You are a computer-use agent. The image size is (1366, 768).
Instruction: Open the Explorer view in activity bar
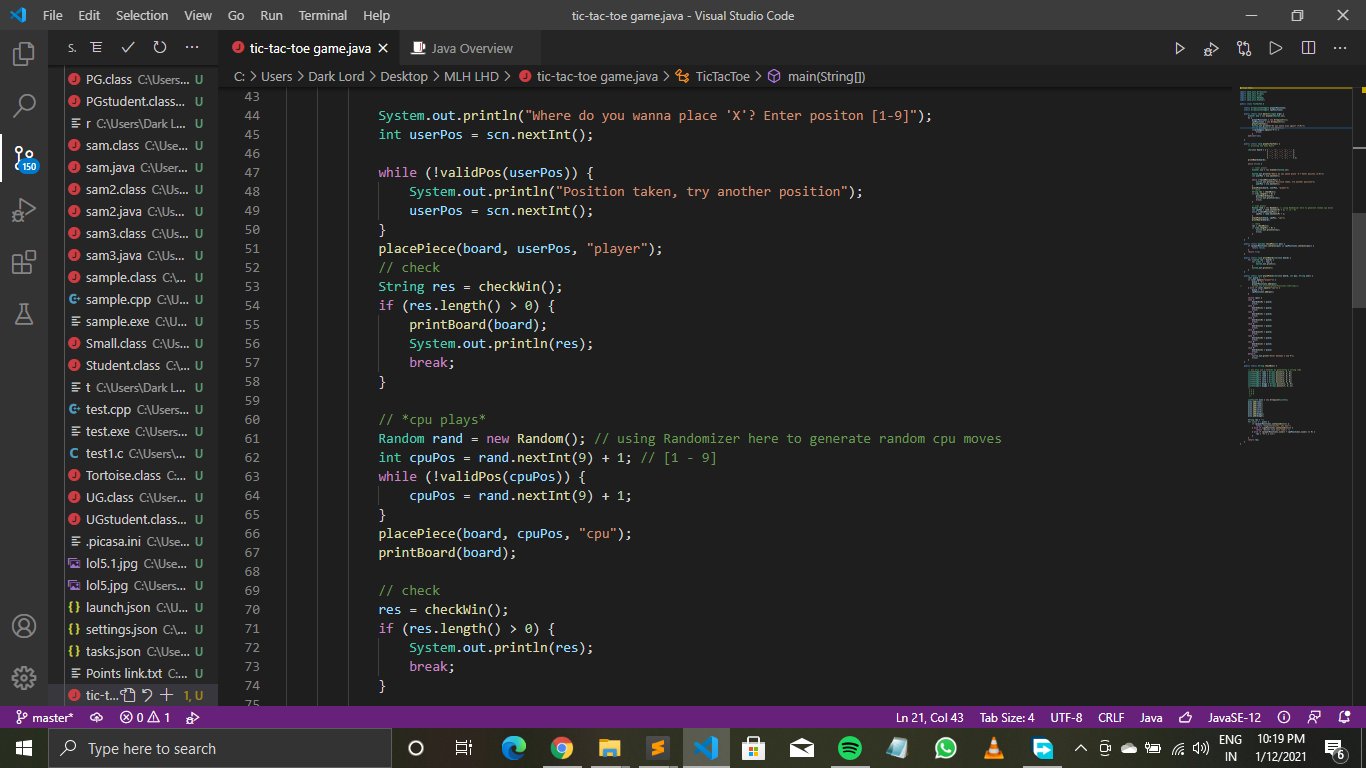point(24,54)
